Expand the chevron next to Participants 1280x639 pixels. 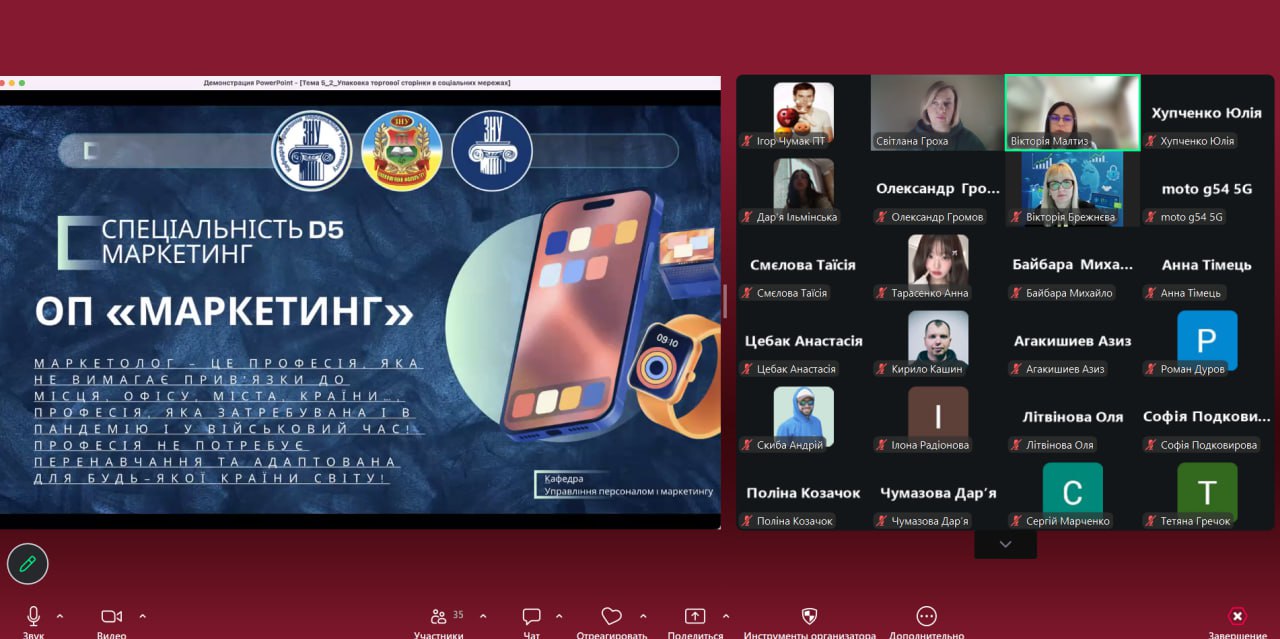pos(483,616)
